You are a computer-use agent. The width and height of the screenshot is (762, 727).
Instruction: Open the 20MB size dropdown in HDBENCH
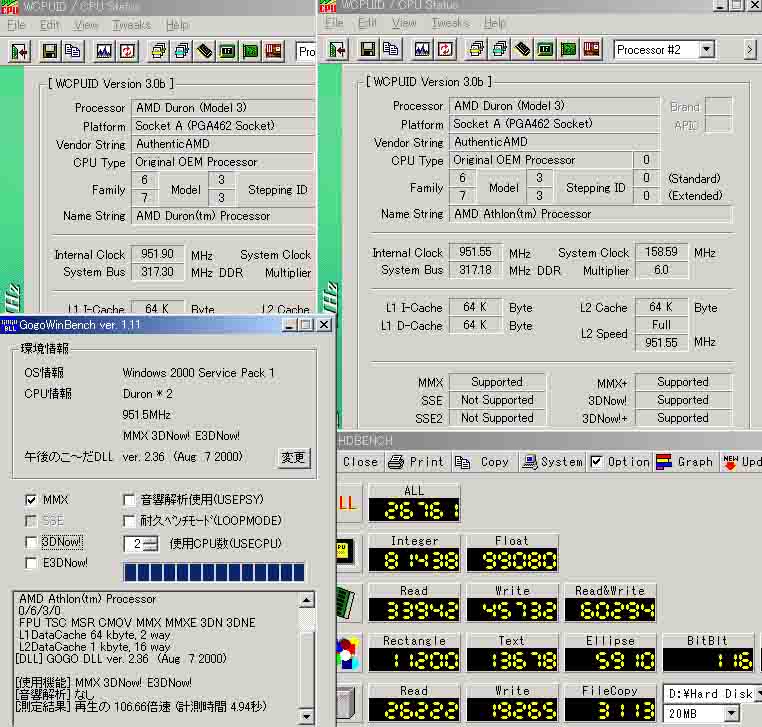[731, 714]
